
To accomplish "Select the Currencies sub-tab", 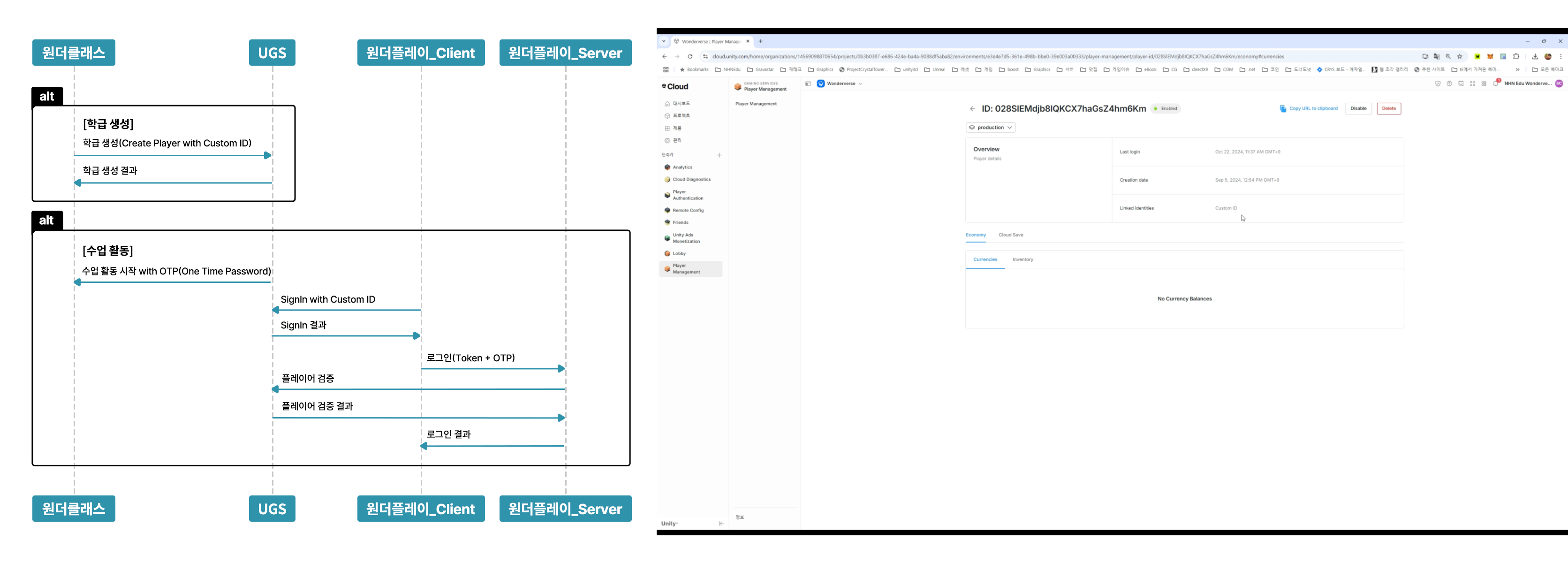I will (x=985, y=260).
